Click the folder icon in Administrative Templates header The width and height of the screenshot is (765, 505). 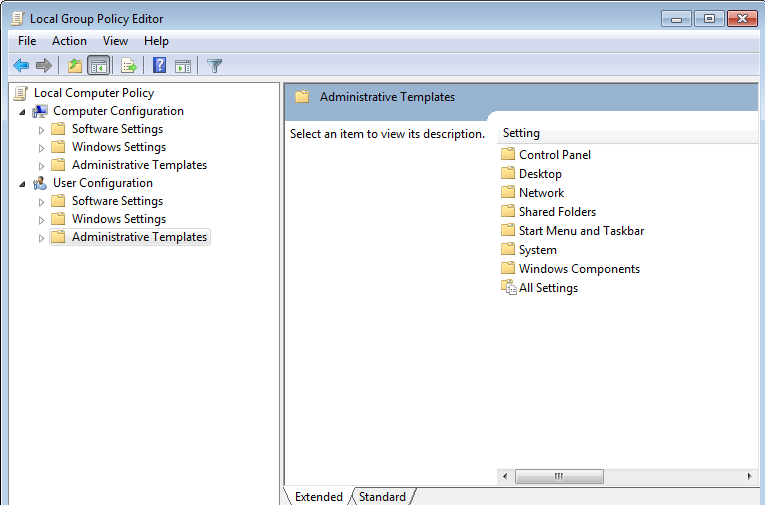[302, 97]
